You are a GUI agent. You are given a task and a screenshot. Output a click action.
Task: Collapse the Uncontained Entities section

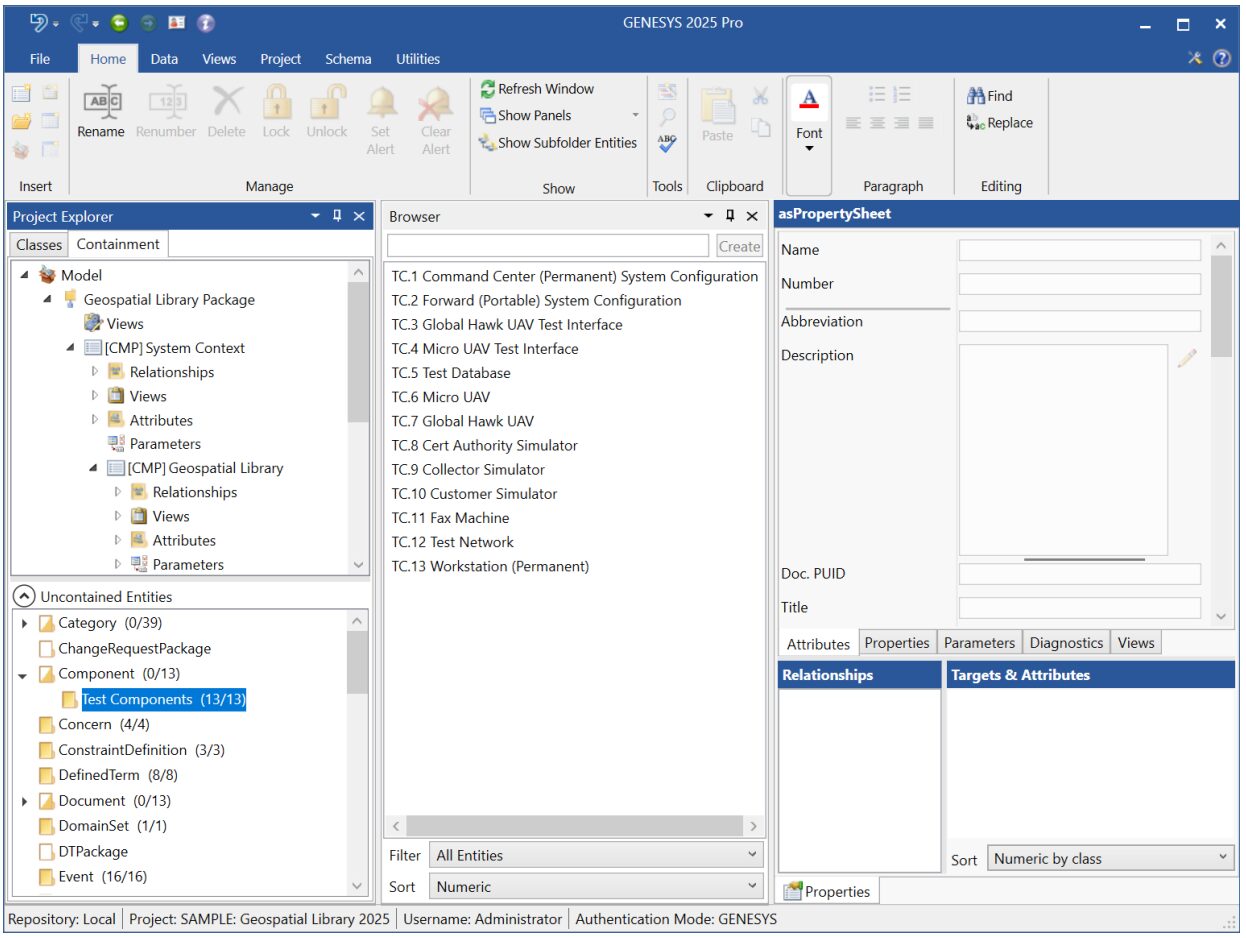coord(24,597)
